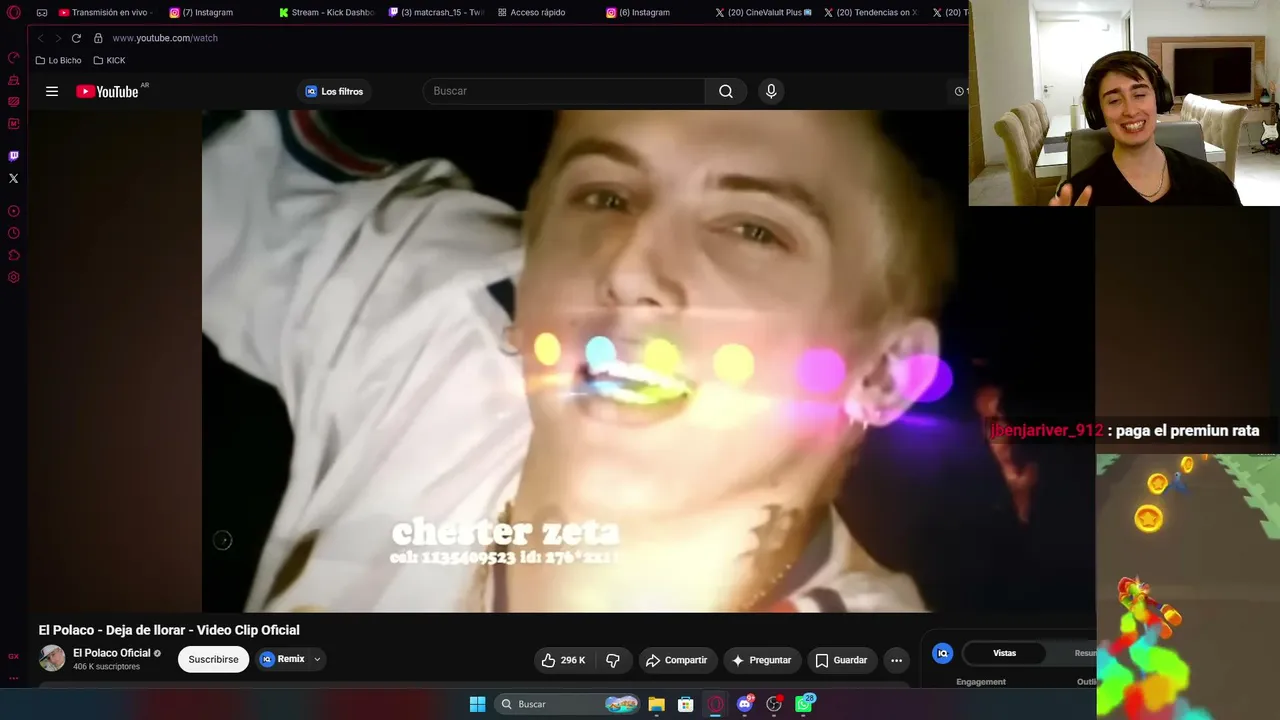
Task: Click the search magnifier button on YouTube
Action: (x=726, y=91)
